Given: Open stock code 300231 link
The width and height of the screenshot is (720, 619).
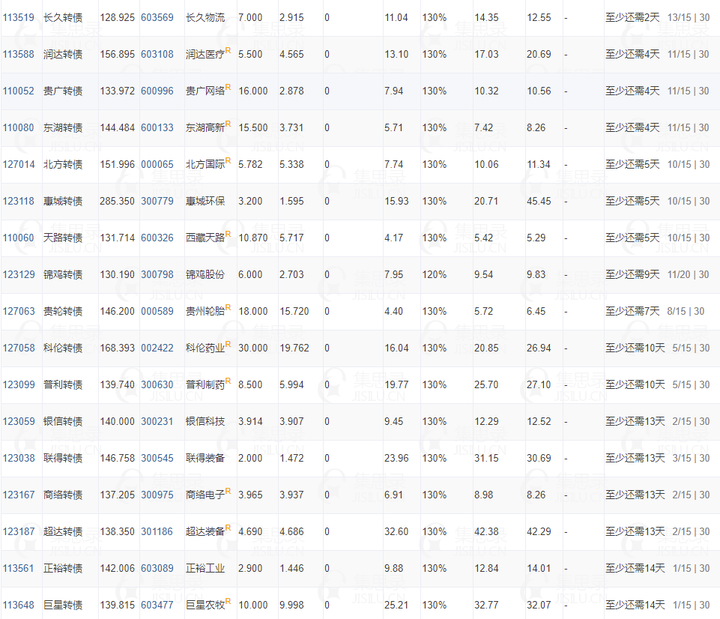Looking at the screenshot, I should point(157,422).
